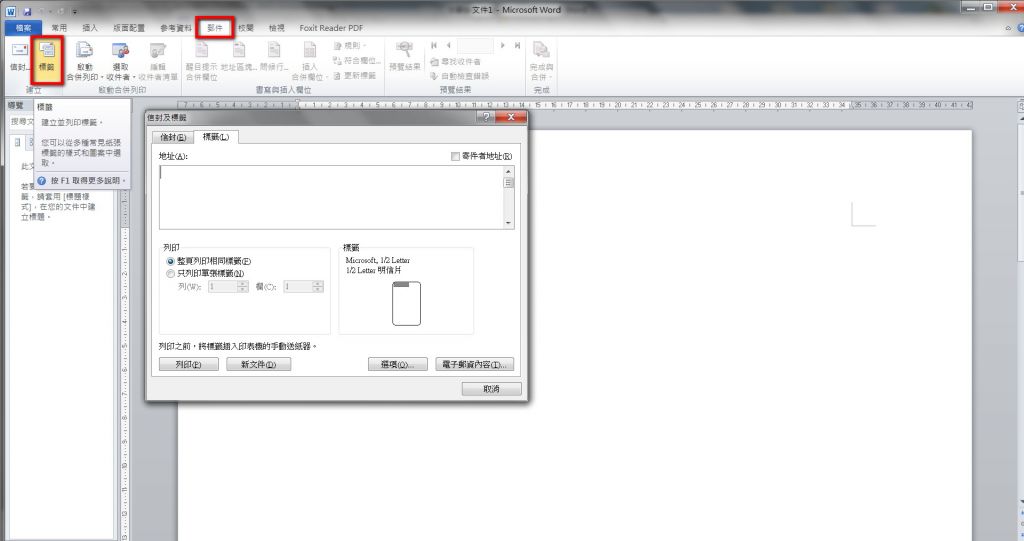This screenshot has height=541, width=1024.
Task: Click the Save icon in quick access toolbar
Action: [27, 10]
